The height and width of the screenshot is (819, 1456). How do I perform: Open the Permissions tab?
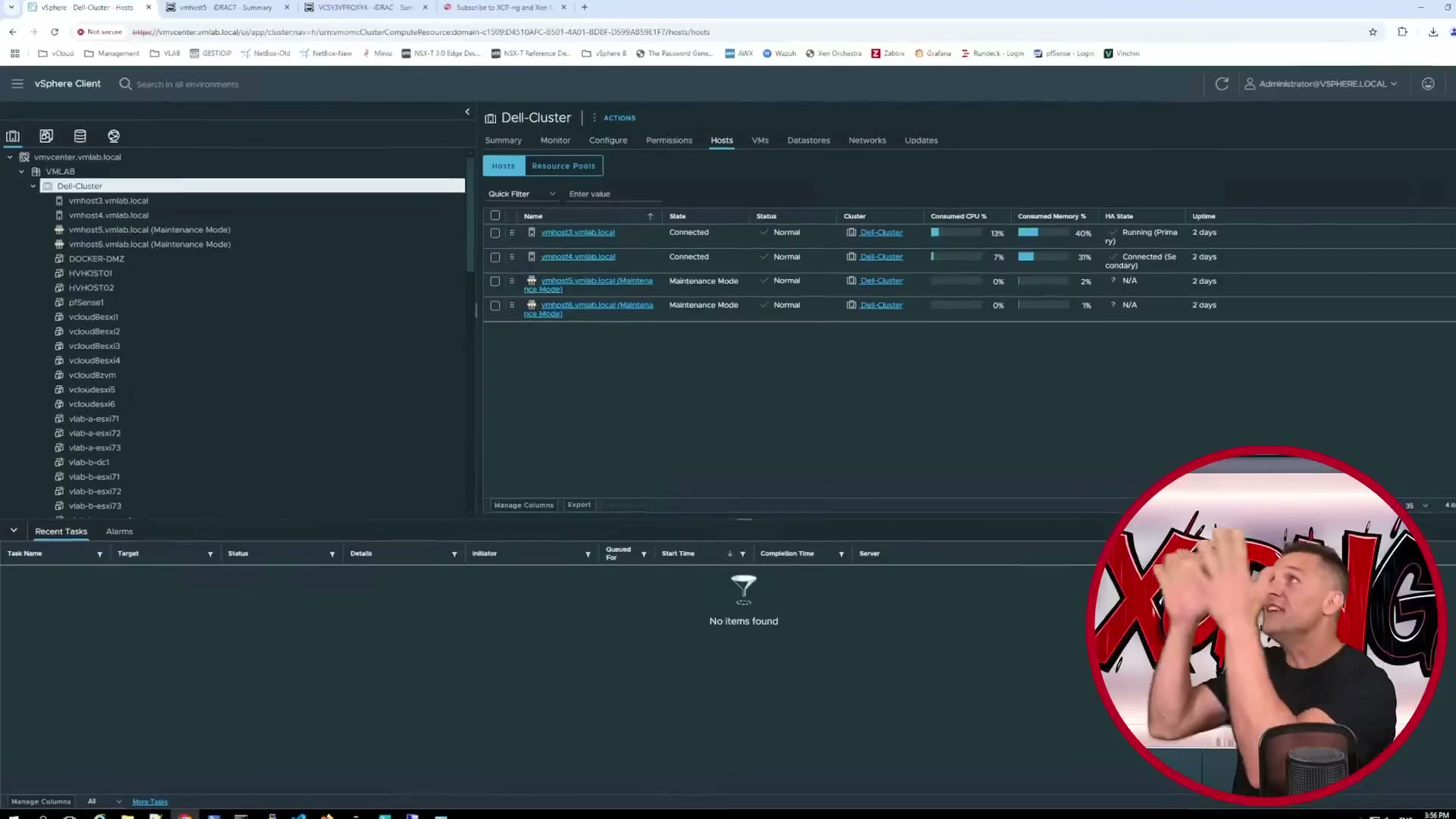(x=669, y=141)
